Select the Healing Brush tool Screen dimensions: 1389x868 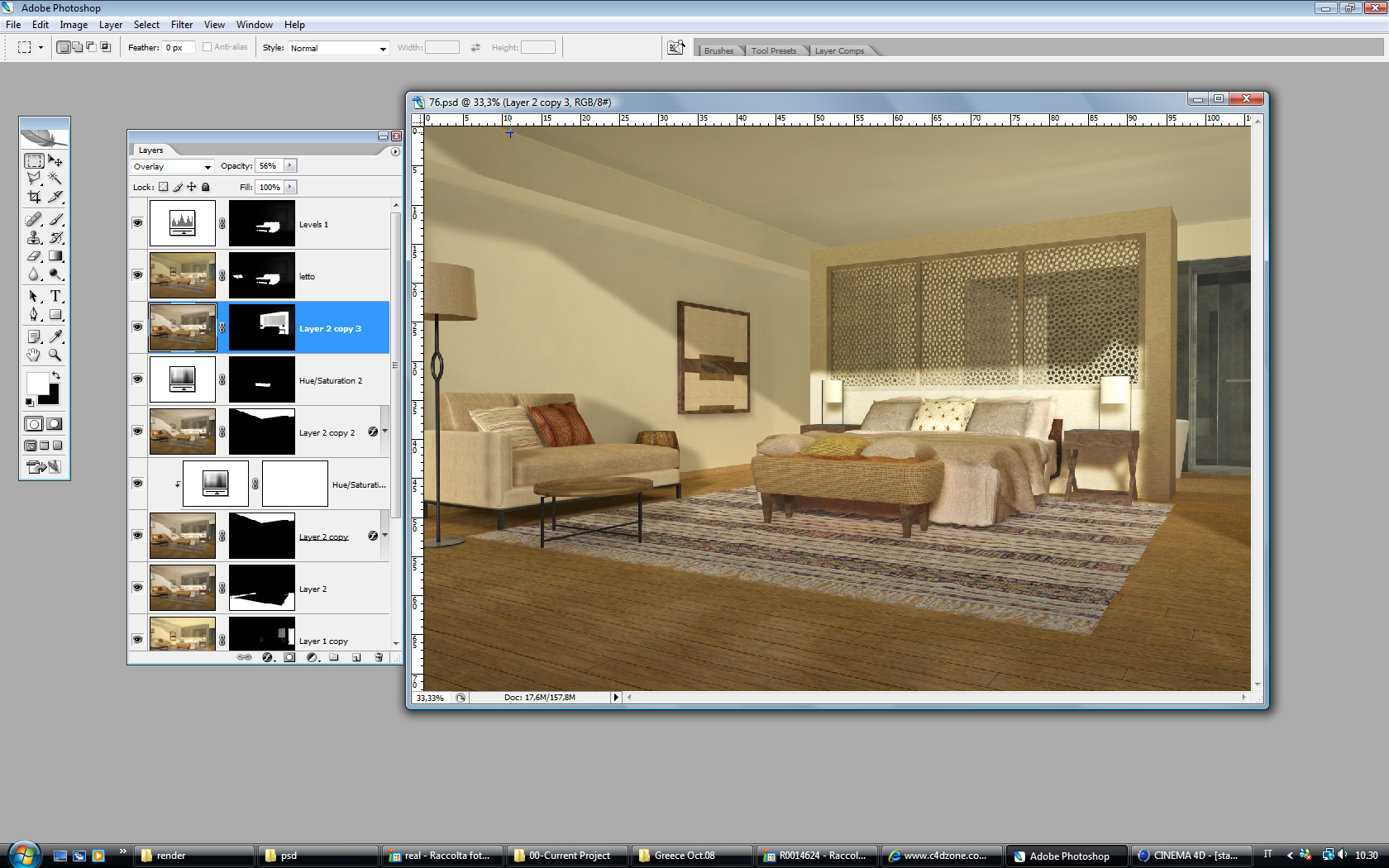(x=34, y=220)
